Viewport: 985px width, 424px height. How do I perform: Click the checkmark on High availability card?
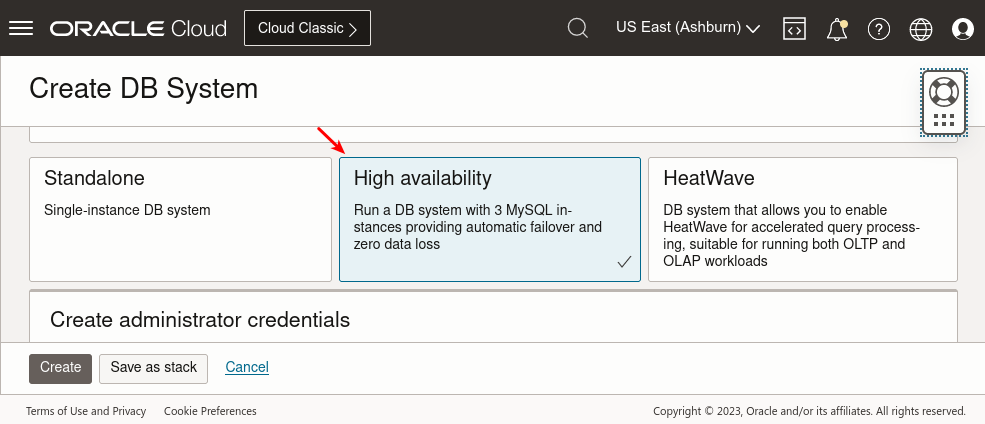[624, 262]
